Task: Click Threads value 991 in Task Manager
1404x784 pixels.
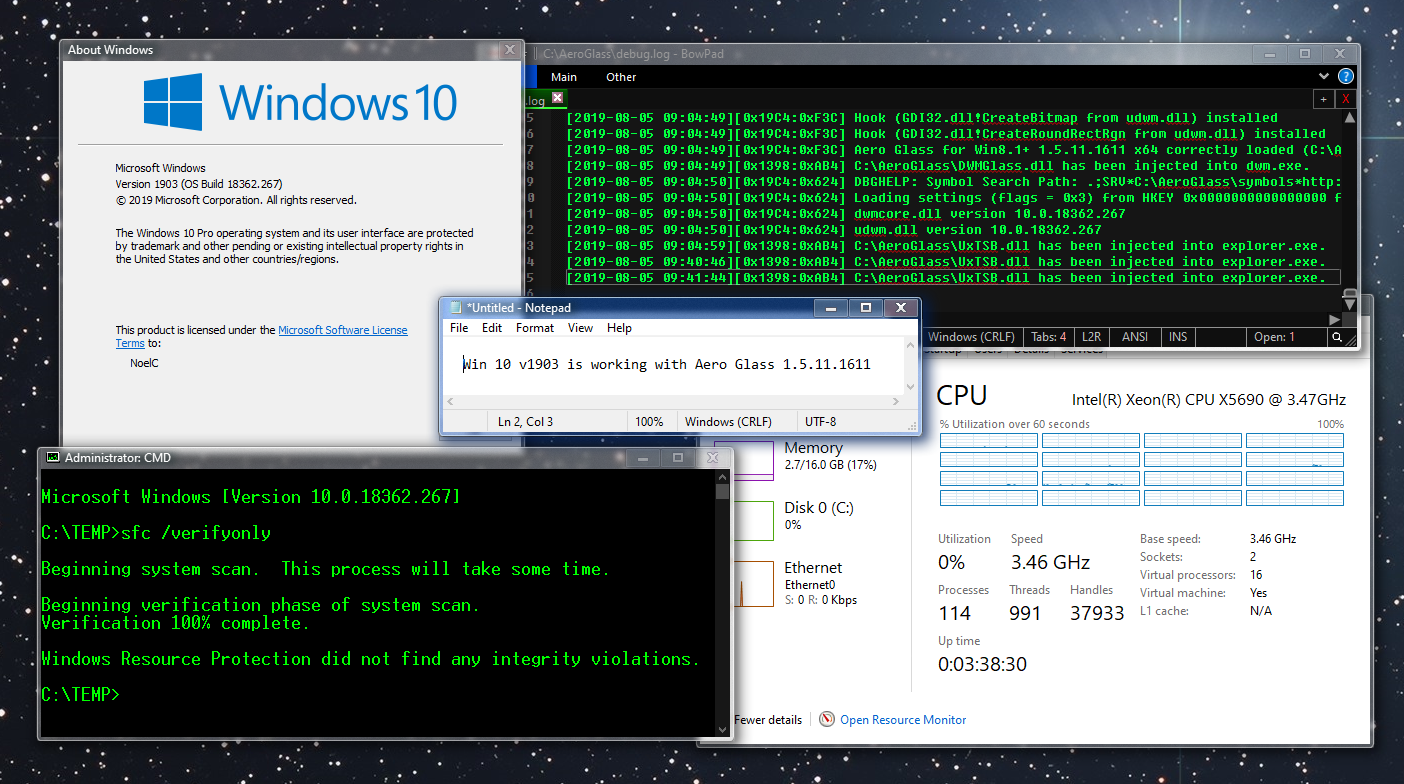Action: pyautogui.click(x=1025, y=613)
